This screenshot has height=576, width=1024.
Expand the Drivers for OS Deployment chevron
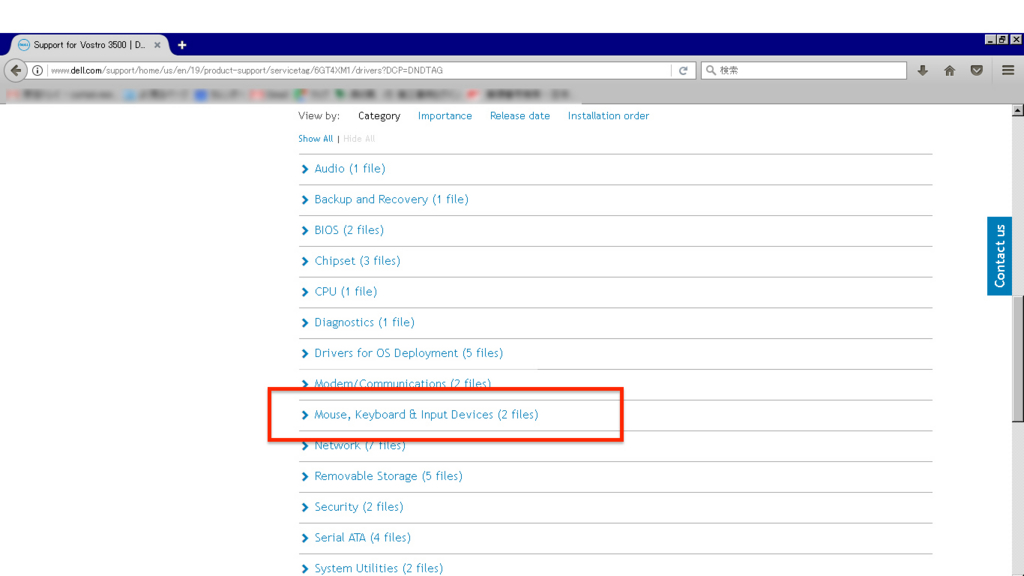click(305, 353)
